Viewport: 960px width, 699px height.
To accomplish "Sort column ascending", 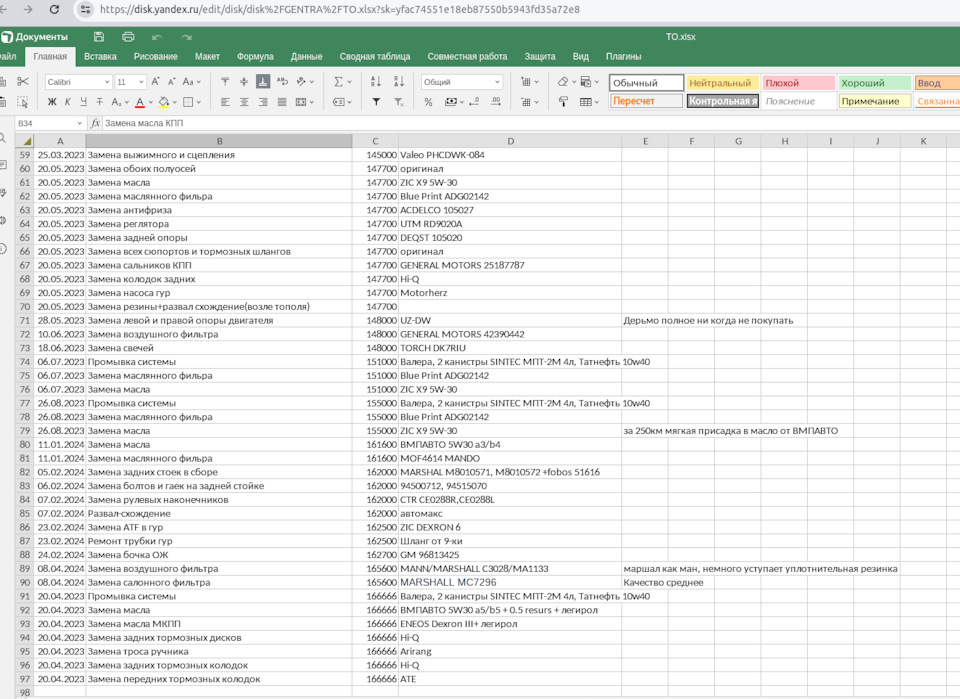I will click(375, 81).
